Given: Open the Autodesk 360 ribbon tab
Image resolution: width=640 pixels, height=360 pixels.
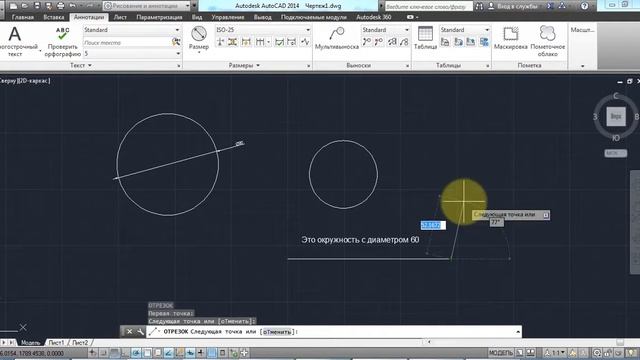Looking at the screenshot, I should coord(373,17).
